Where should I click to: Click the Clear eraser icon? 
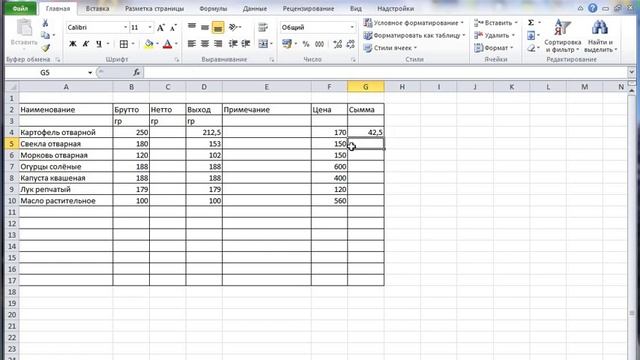click(x=531, y=48)
